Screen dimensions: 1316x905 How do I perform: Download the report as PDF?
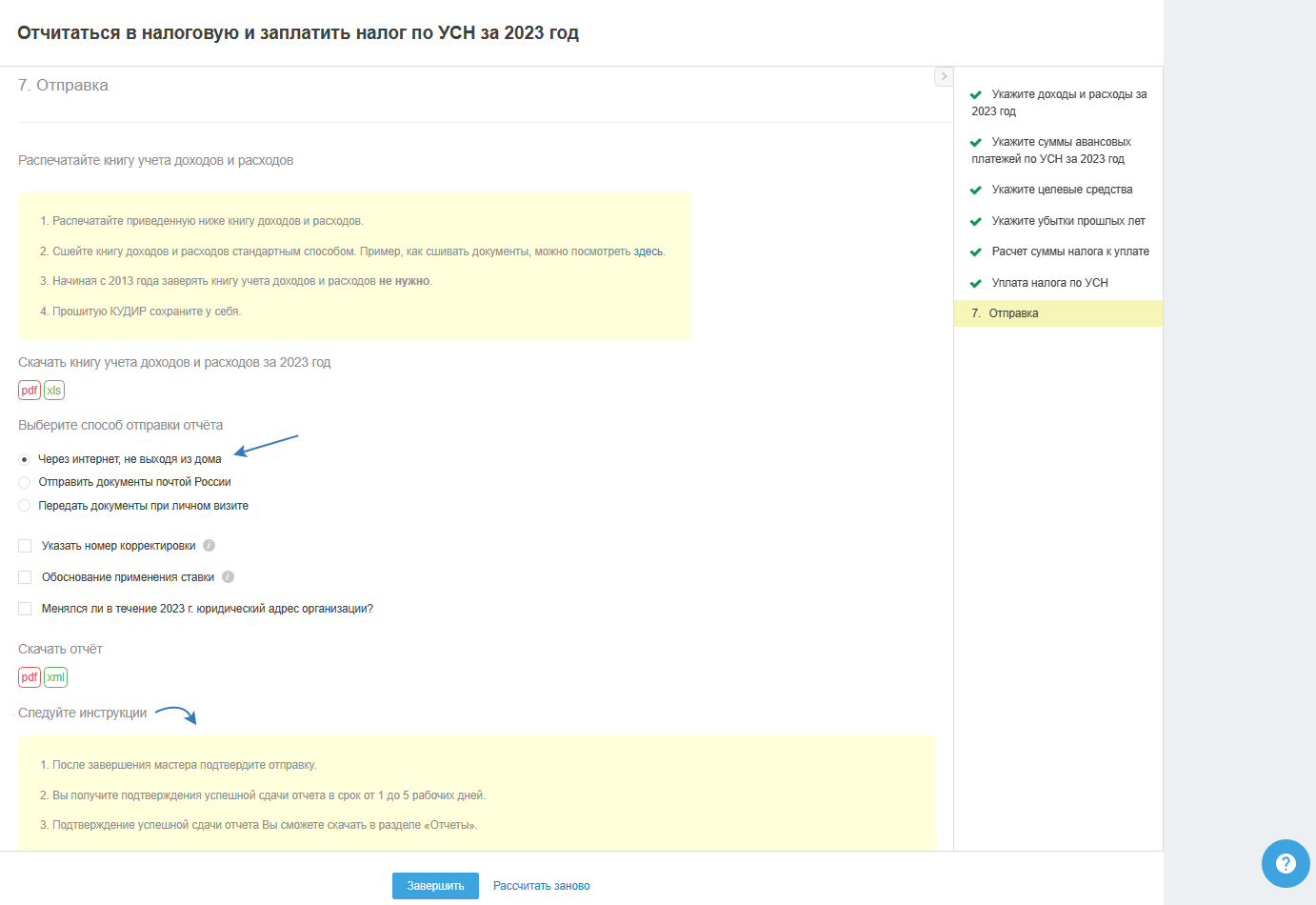coord(30,677)
